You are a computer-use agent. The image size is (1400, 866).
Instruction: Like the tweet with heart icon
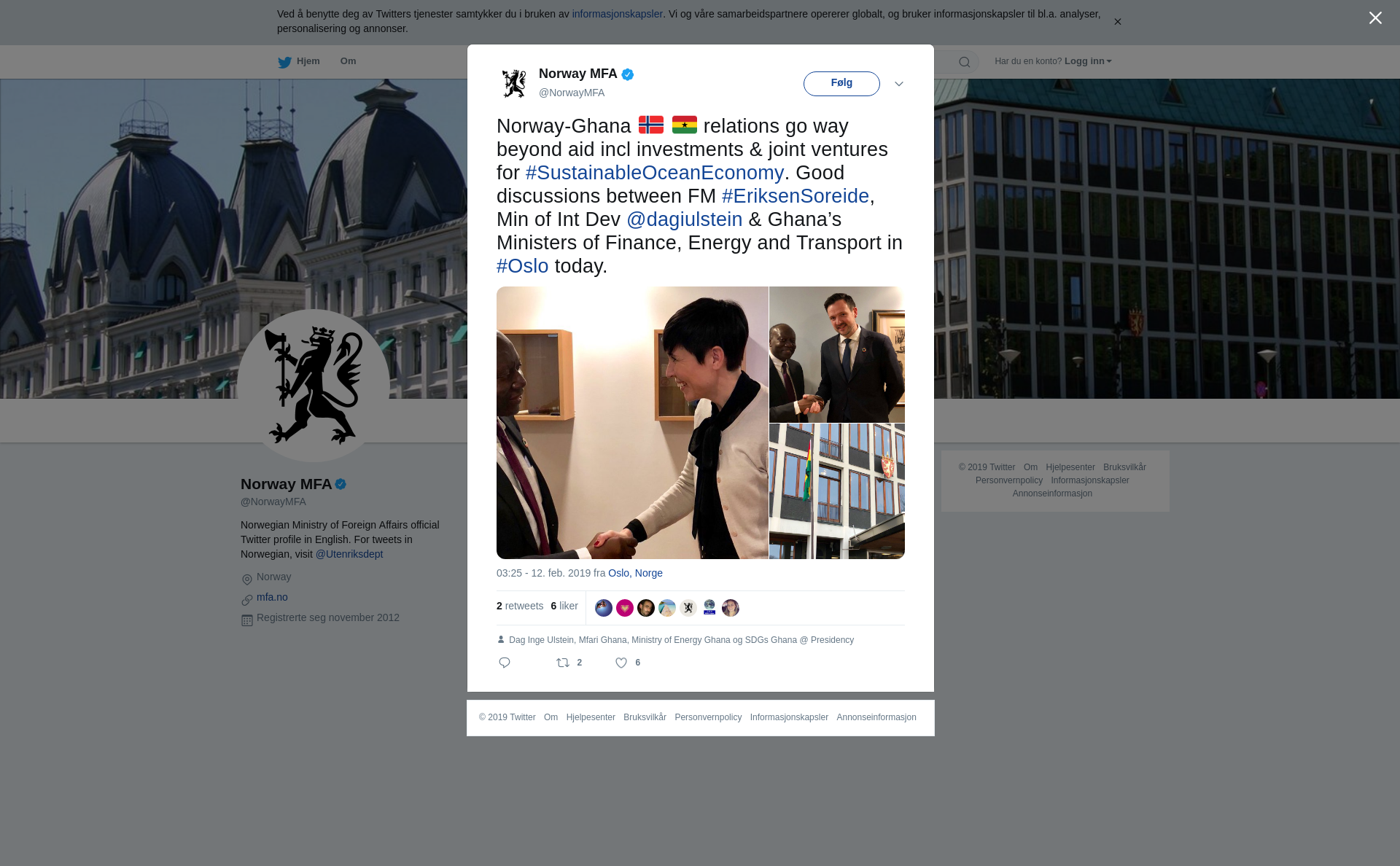click(621, 663)
